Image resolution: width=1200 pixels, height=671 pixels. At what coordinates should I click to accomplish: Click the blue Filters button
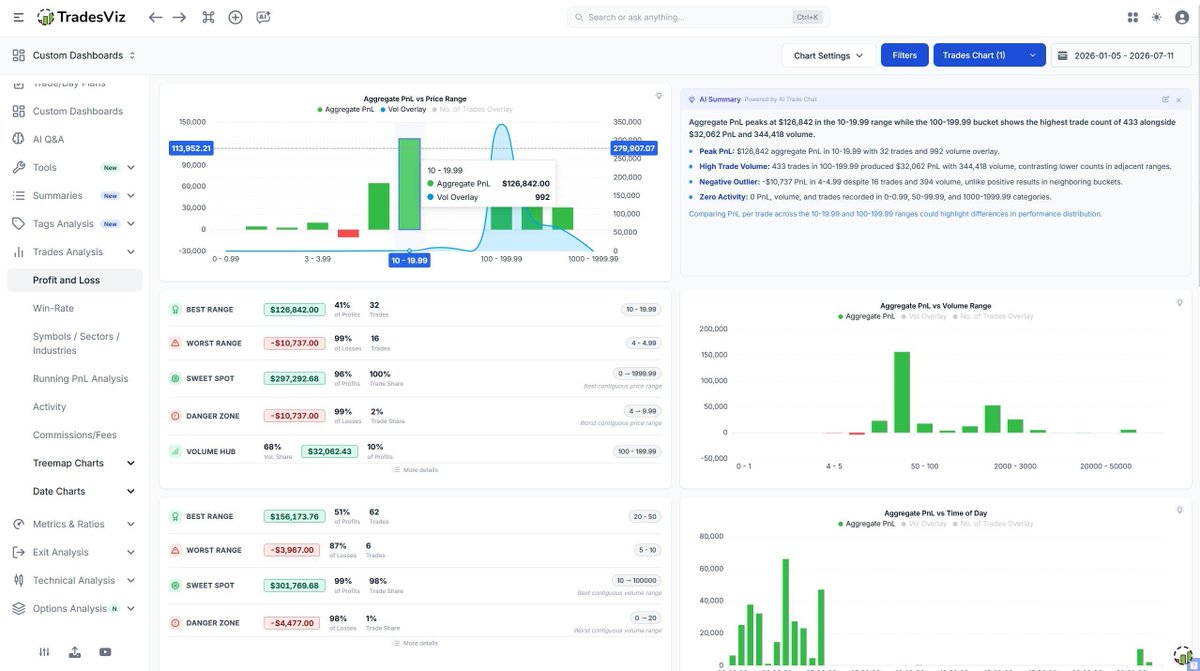coord(904,56)
